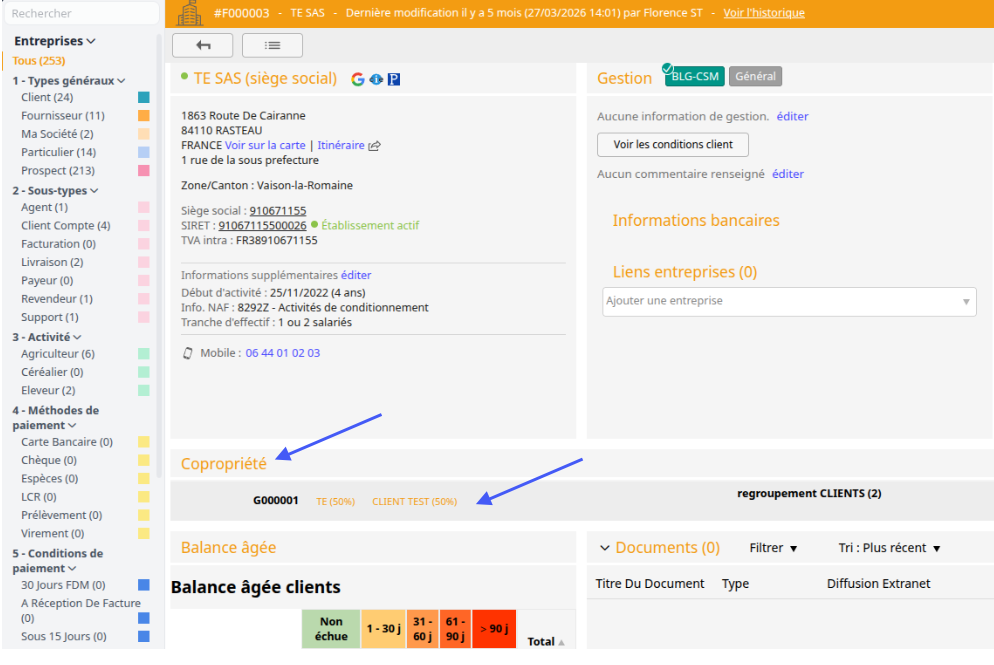This screenshot has height=665, width=994.
Task: Filter by Eleveur (2)
Action: [x=48, y=391]
